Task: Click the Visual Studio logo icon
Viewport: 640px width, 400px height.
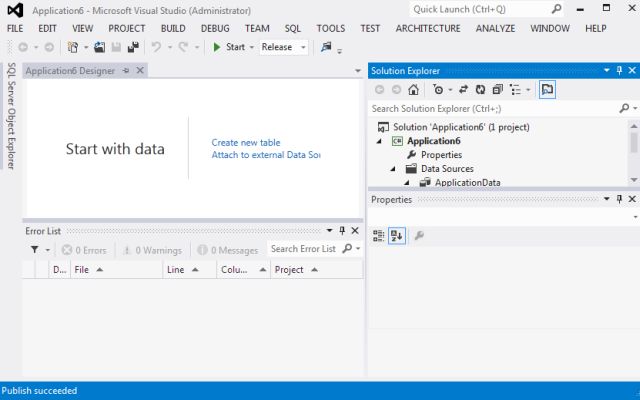Action: pyautogui.click(x=16, y=10)
